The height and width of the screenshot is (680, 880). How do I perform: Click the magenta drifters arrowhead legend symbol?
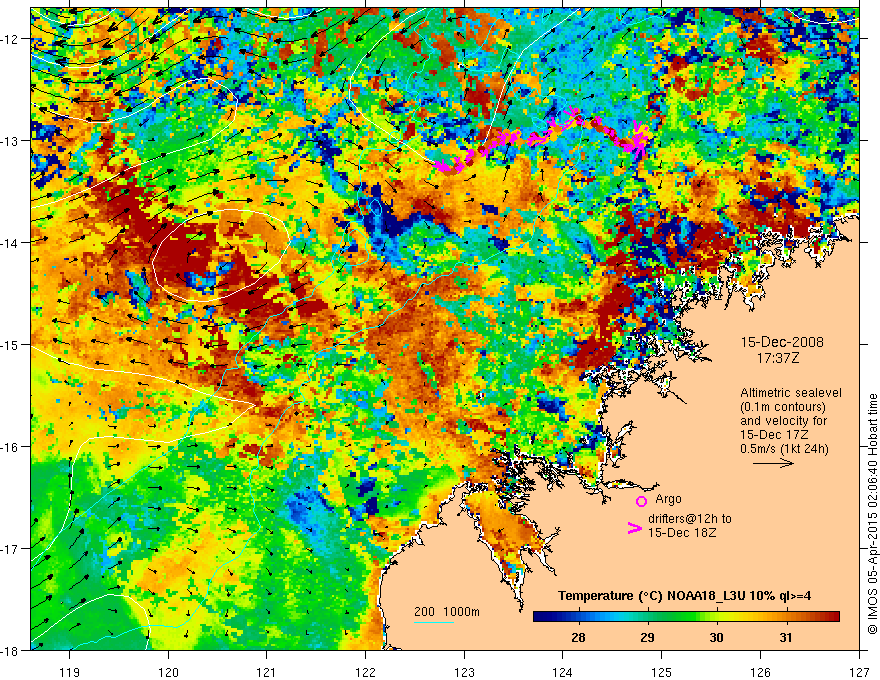pyautogui.click(x=634, y=527)
